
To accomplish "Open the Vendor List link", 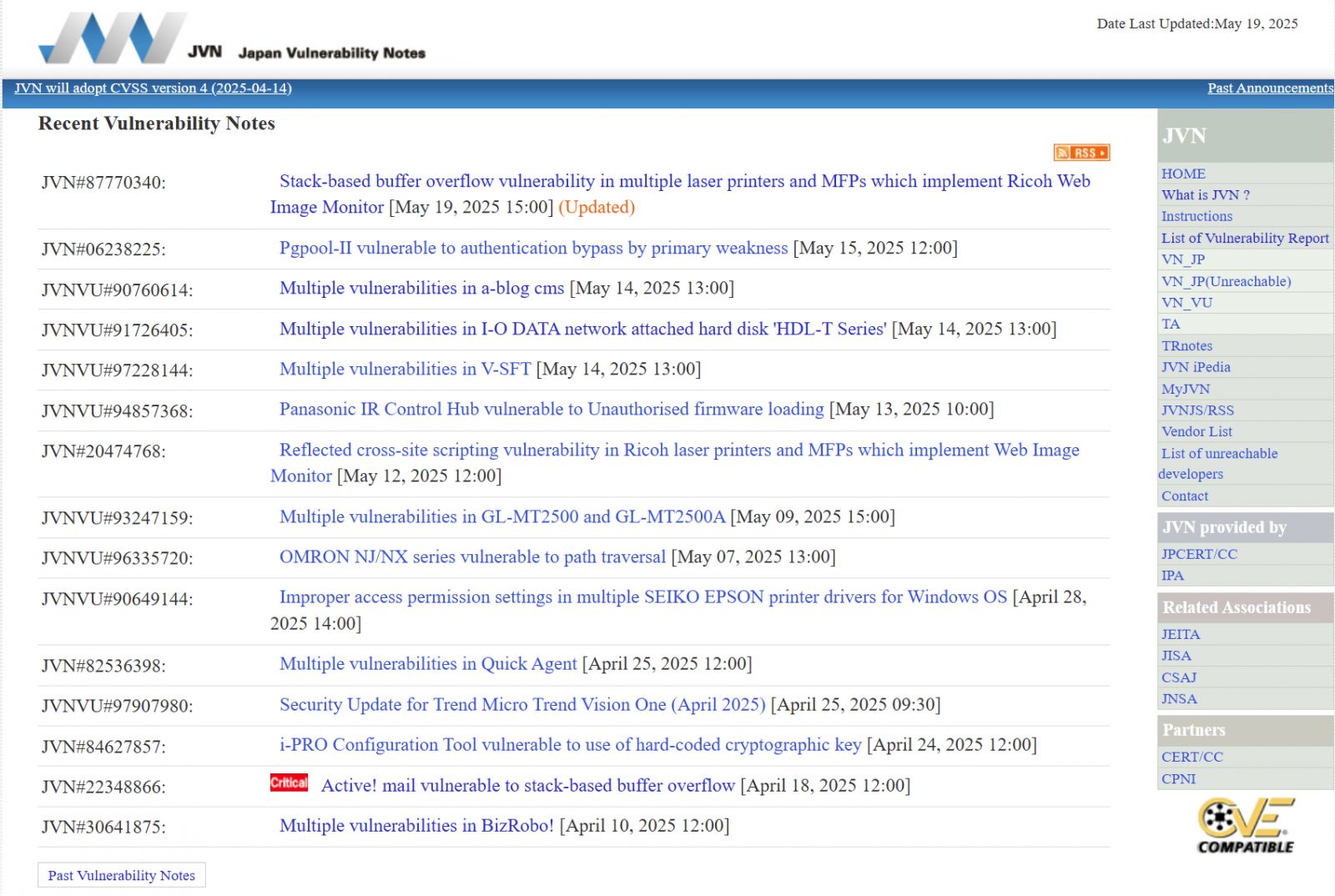I will coord(1196,431).
